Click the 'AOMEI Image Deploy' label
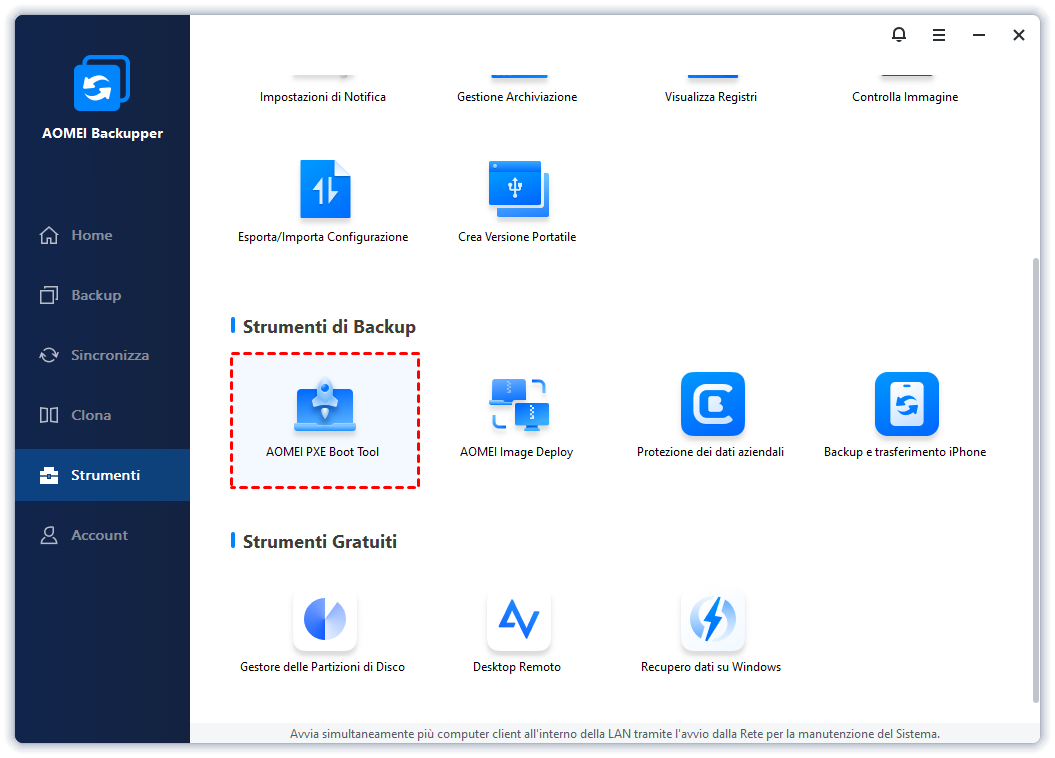The height and width of the screenshot is (758, 1055). [516, 452]
